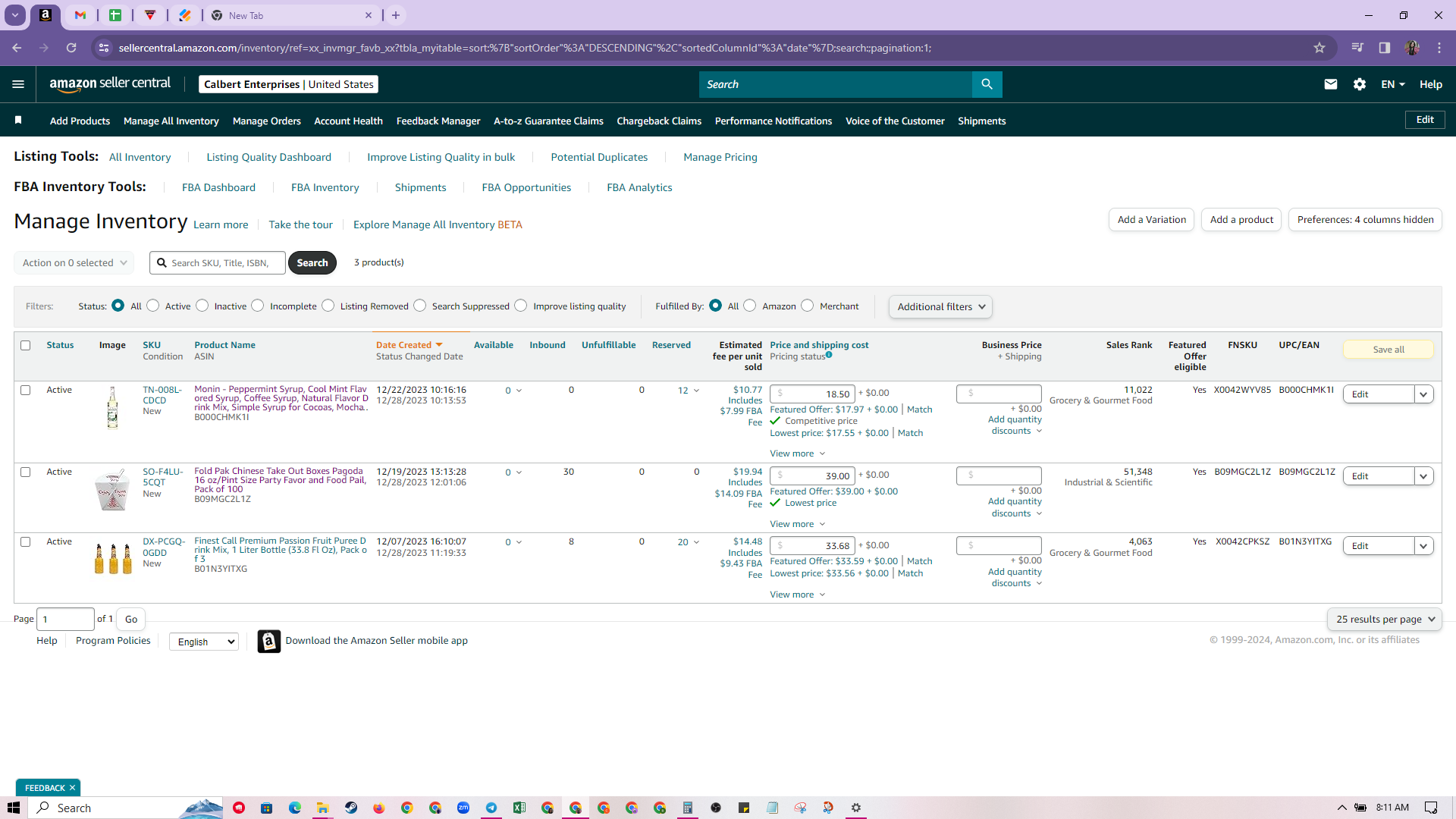Sort by Date Created column header

click(409, 345)
